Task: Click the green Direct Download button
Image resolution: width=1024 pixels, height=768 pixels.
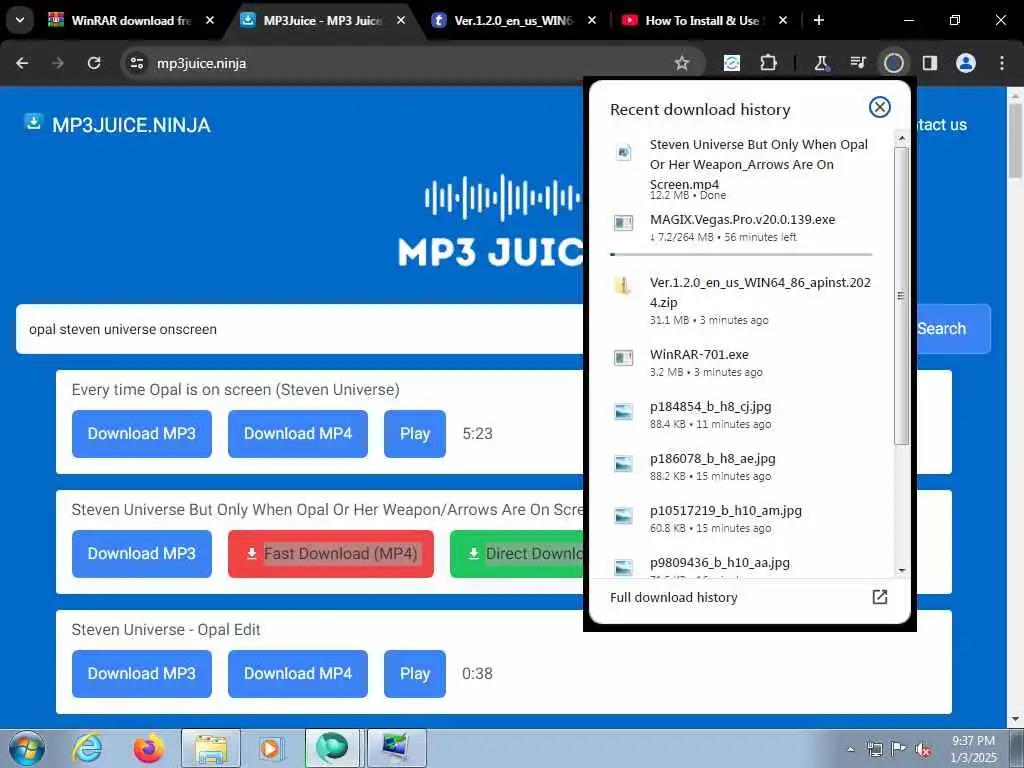Action: (517, 554)
